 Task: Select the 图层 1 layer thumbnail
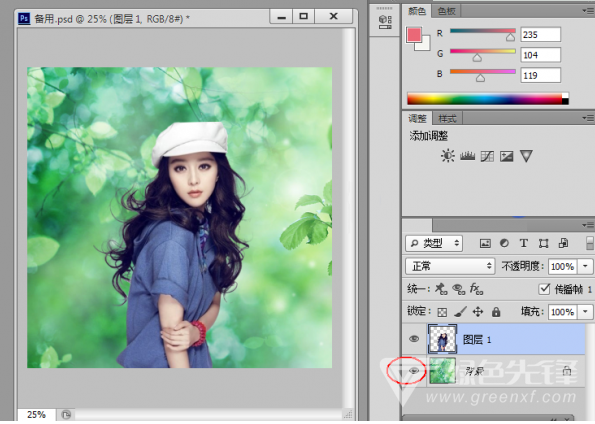pyautogui.click(x=442, y=339)
